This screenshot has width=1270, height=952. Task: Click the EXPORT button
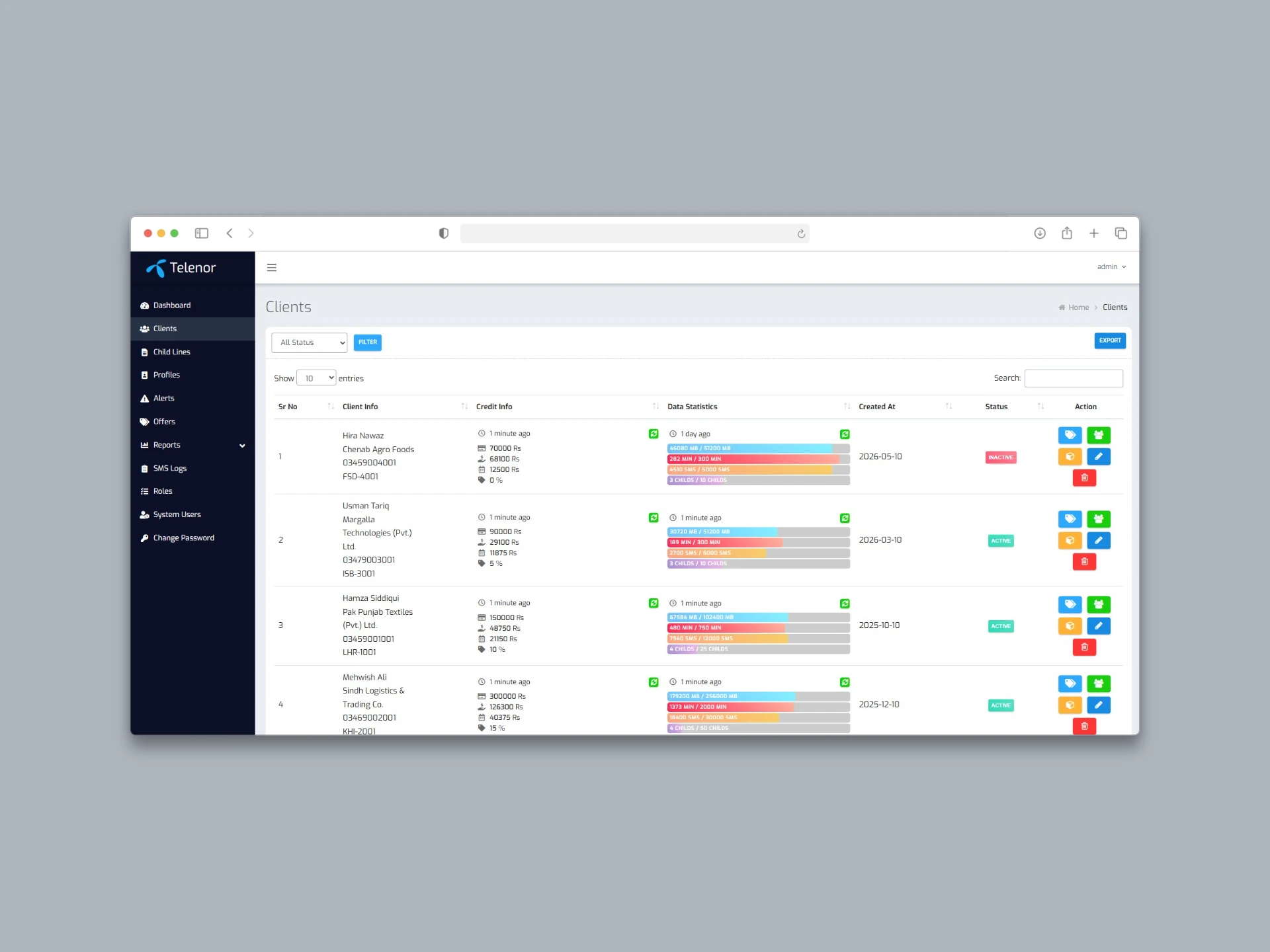pyautogui.click(x=1110, y=340)
